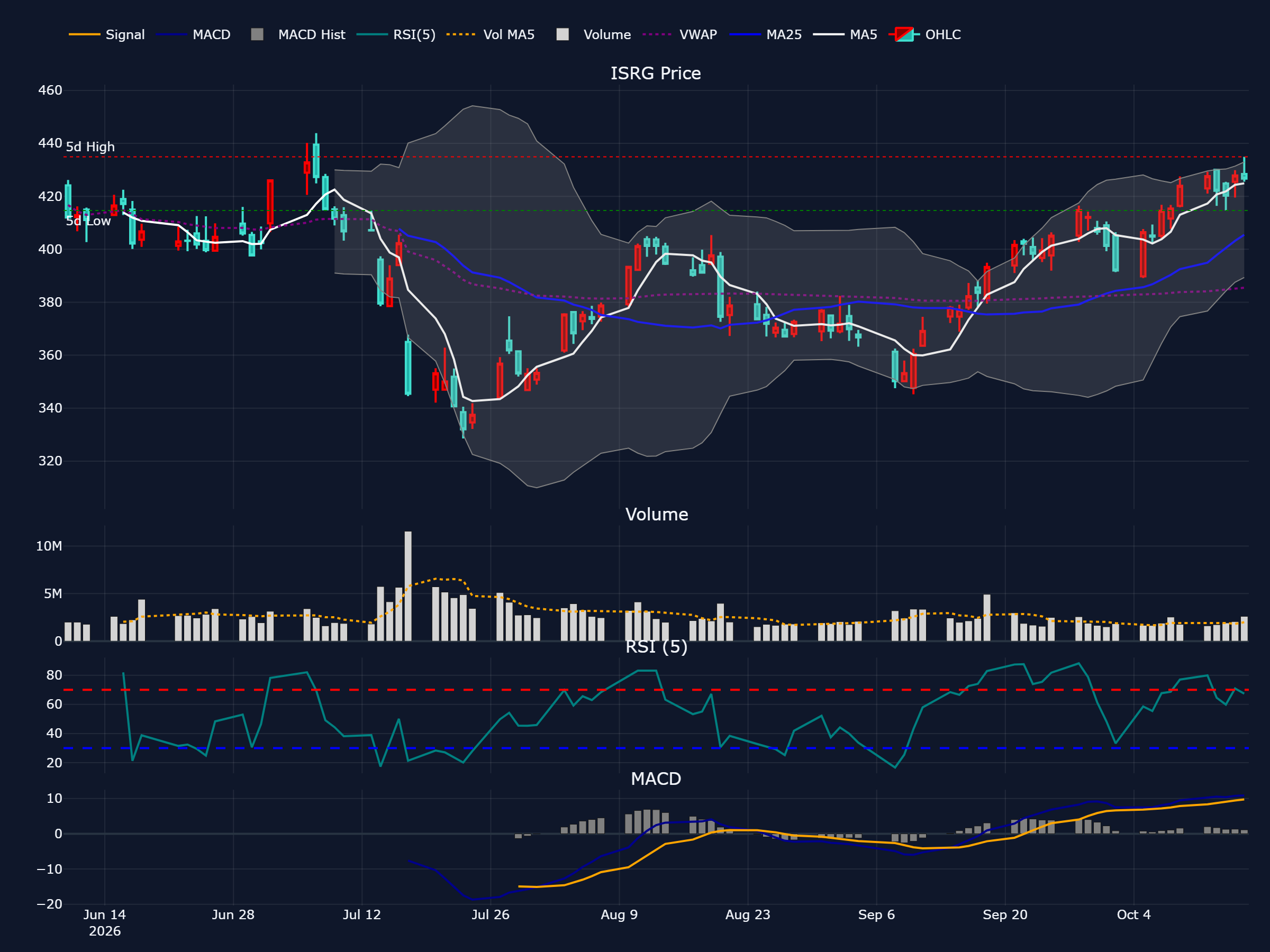Click the 5d Low annotation label
Viewport: 1270px width, 952px height.
point(88,221)
